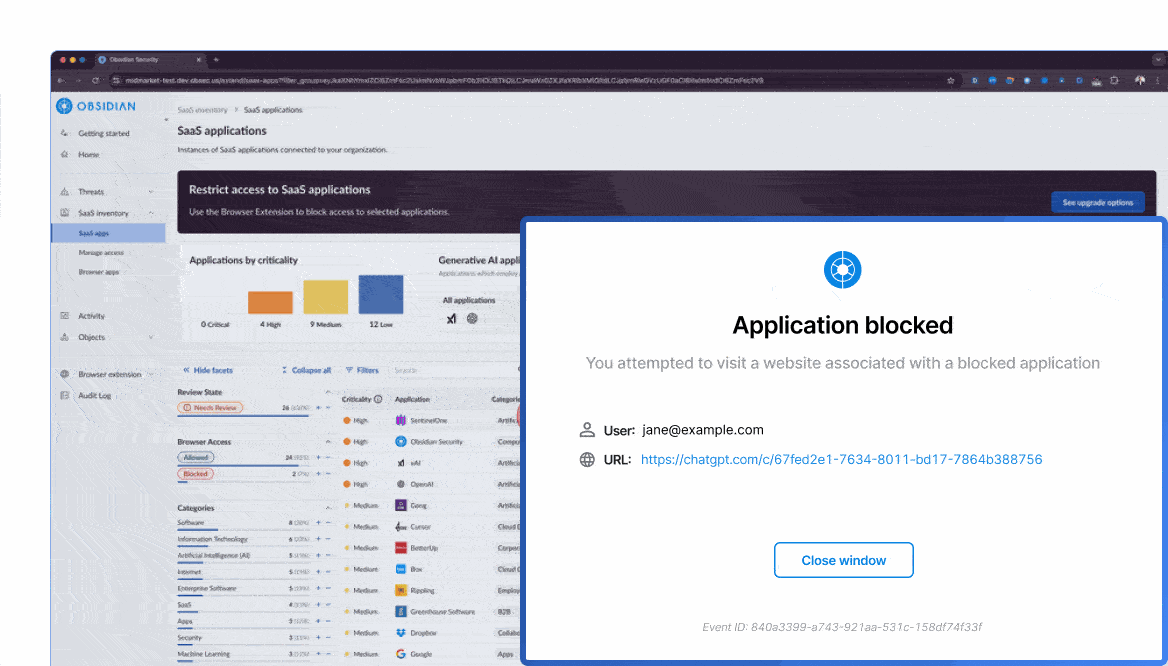
Task: Select the Artificial Intelligence (AI) category facet
Action: (214, 556)
